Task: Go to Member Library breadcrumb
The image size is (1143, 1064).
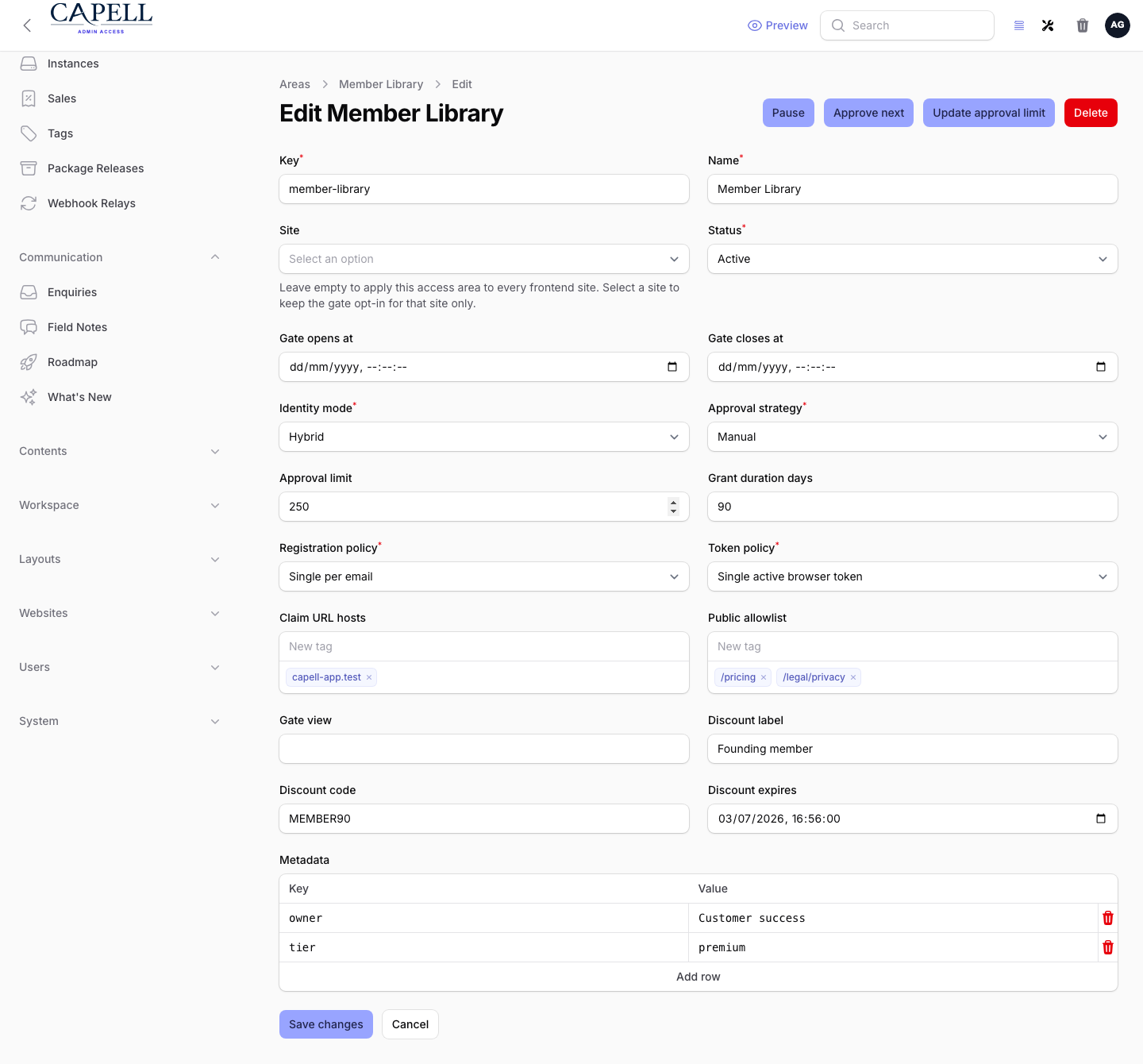Action: pyautogui.click(x=381, y=84)
